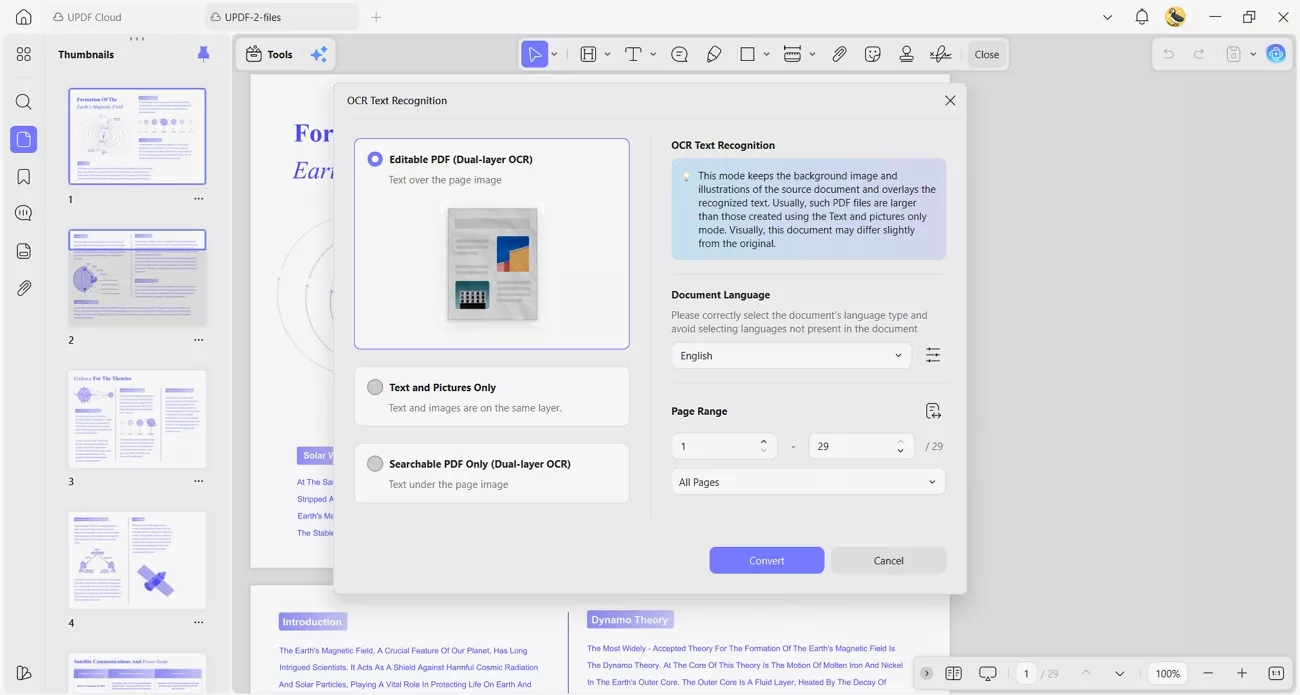Screen dimensions: 1300x695
Task: Add a new tab with plus
Action: [377, 17]
